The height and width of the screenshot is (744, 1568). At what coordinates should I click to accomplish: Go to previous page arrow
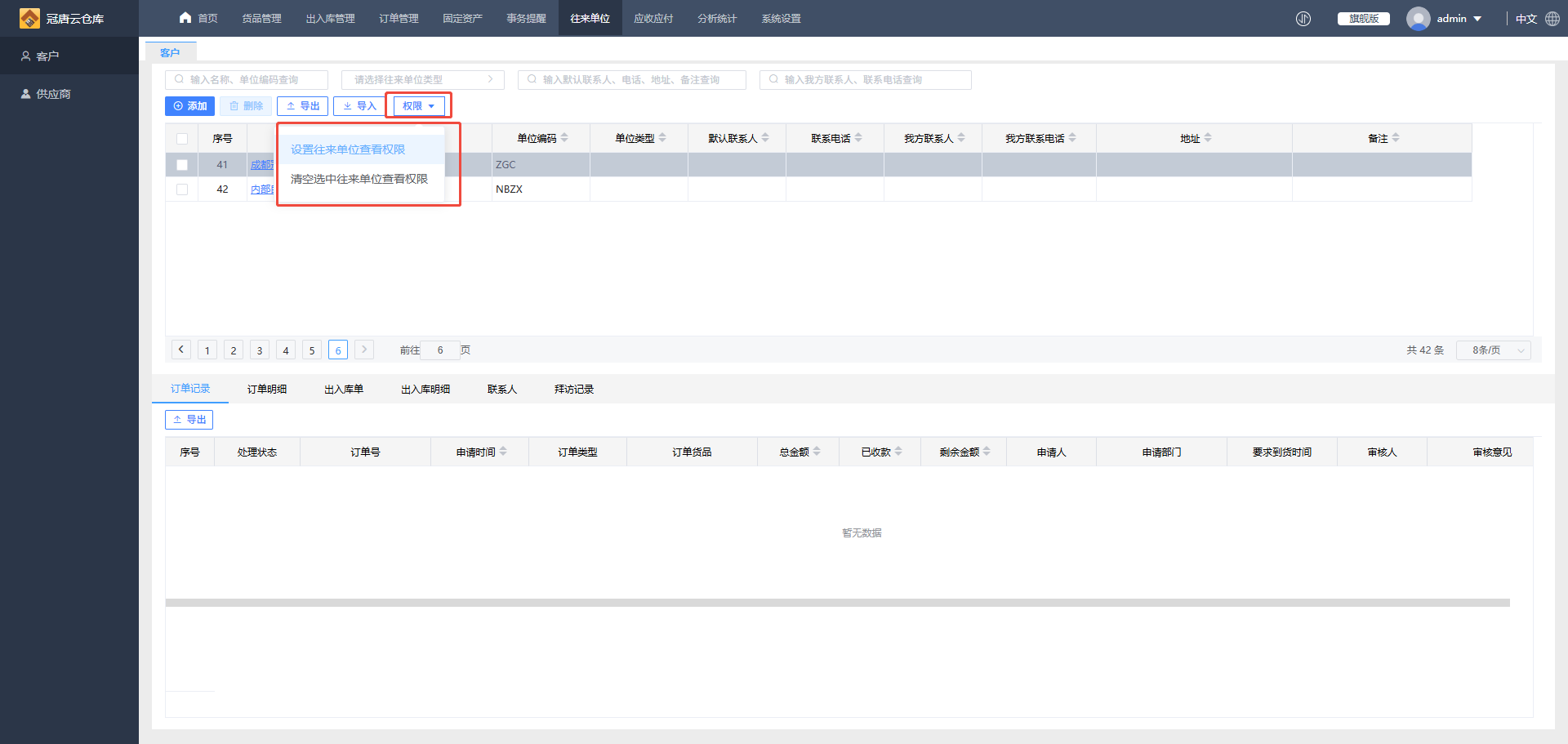tap(181, 350)
